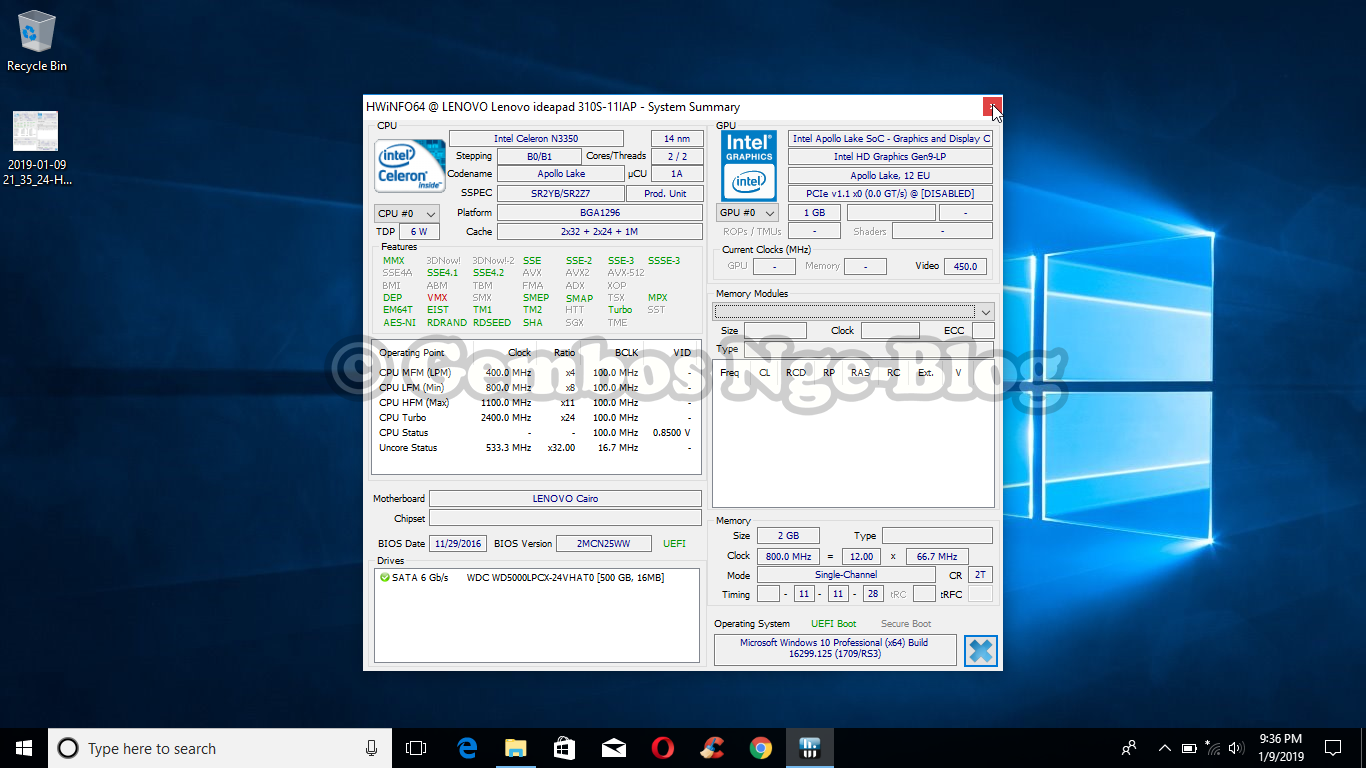
Task: Open File Explorer from the taskbar
Action: click(515, 748)
